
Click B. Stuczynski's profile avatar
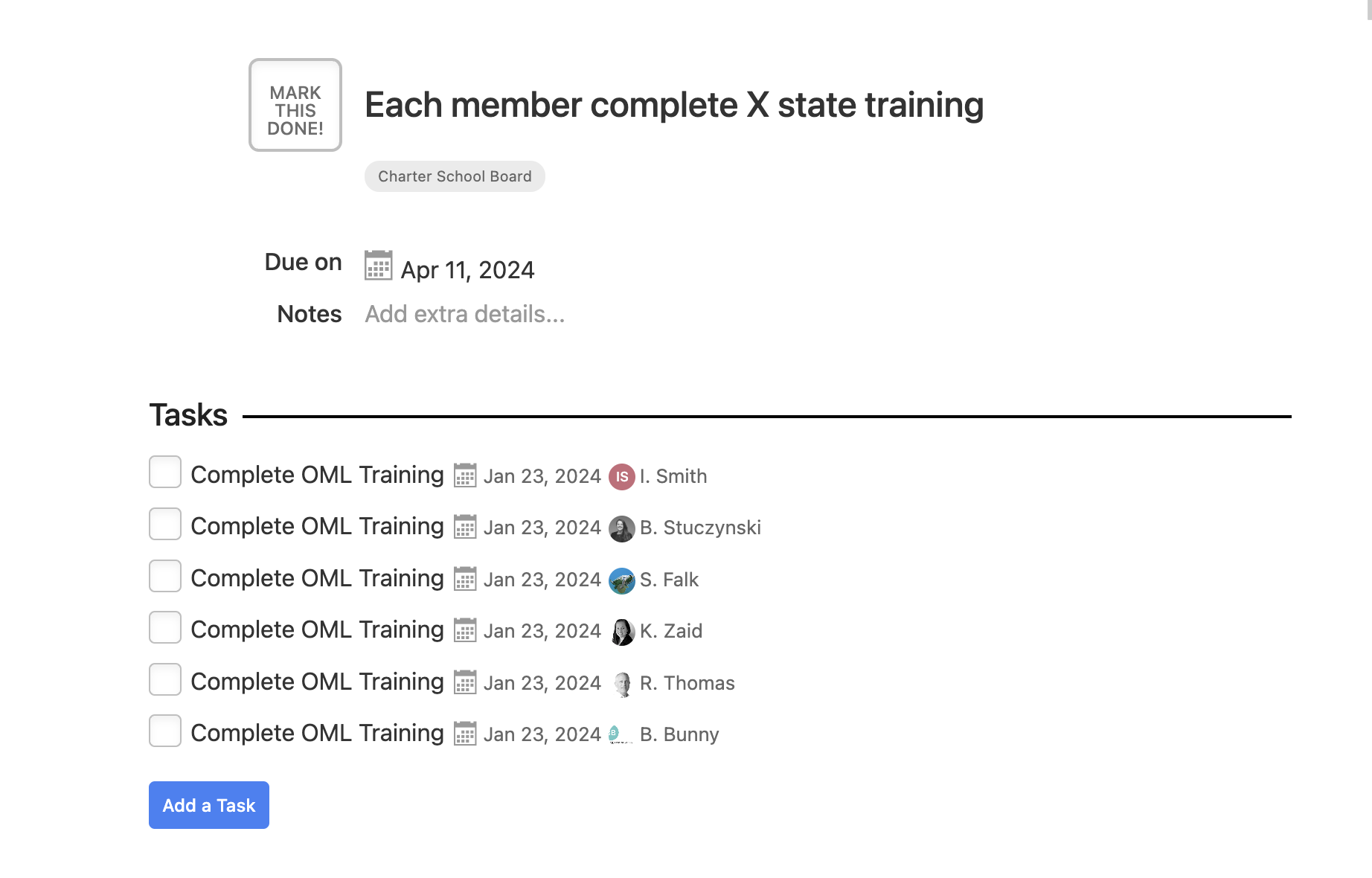[621, 528]
